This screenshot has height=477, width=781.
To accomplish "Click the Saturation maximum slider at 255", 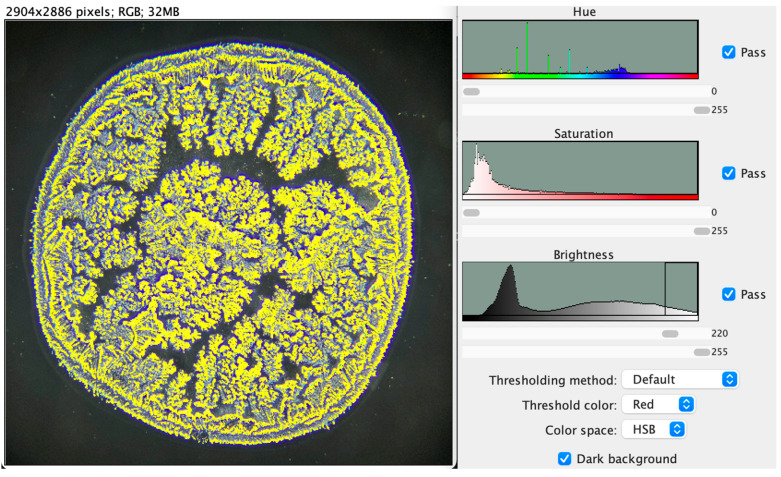I will (701, 231).
